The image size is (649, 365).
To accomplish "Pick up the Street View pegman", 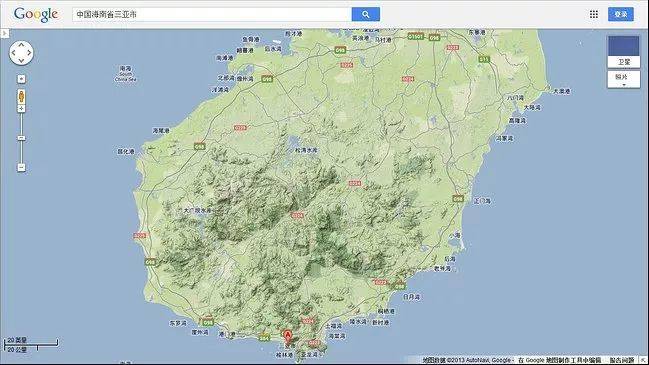I will (22, 97).
